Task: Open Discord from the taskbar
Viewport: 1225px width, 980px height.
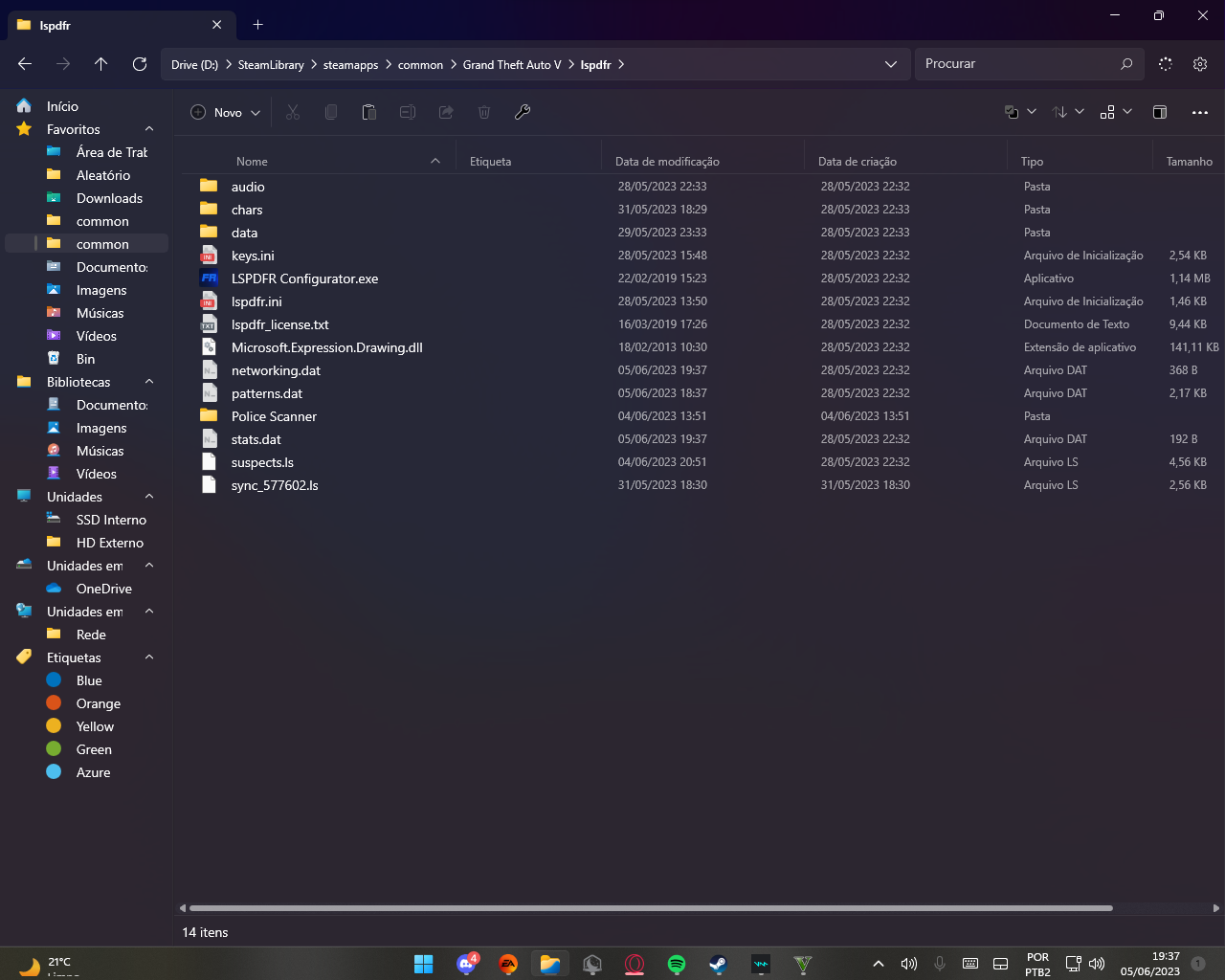Action: point(466,964)
